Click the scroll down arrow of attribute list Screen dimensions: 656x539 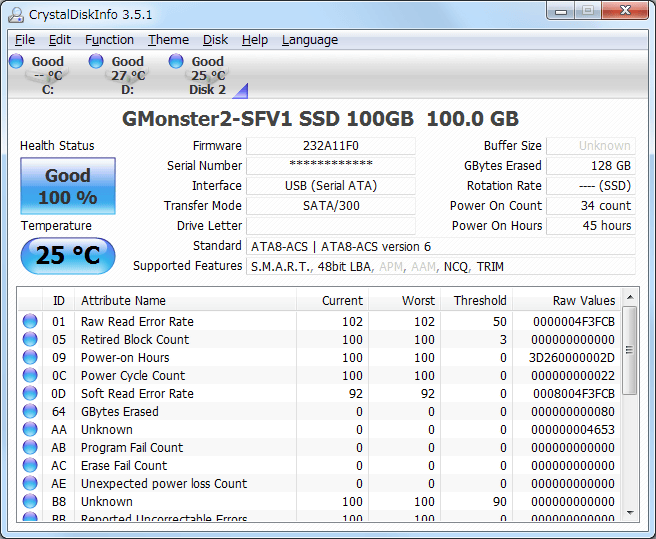(x=630, y=513)
